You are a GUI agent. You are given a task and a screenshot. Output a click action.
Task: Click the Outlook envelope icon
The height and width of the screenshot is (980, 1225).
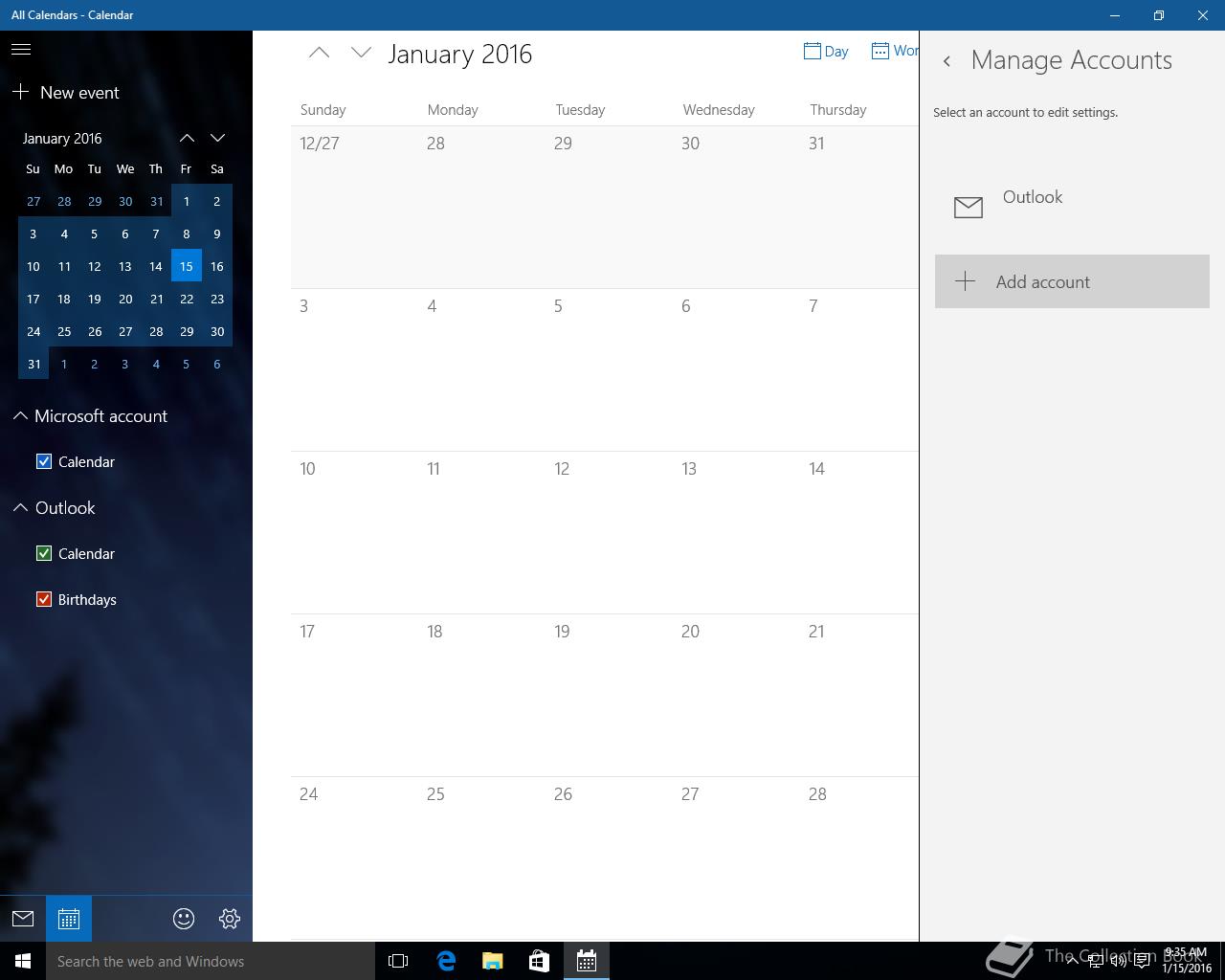pyautogui.click(x=969, y=207)
